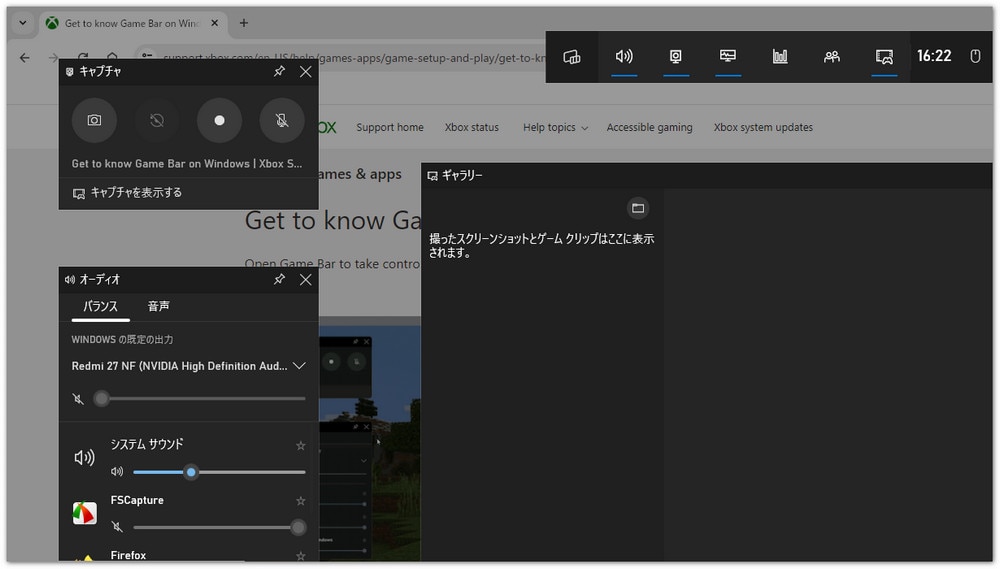The image size is (1000, 569).
Task: Pin the オーディオ widget
Action: [279, 279]
